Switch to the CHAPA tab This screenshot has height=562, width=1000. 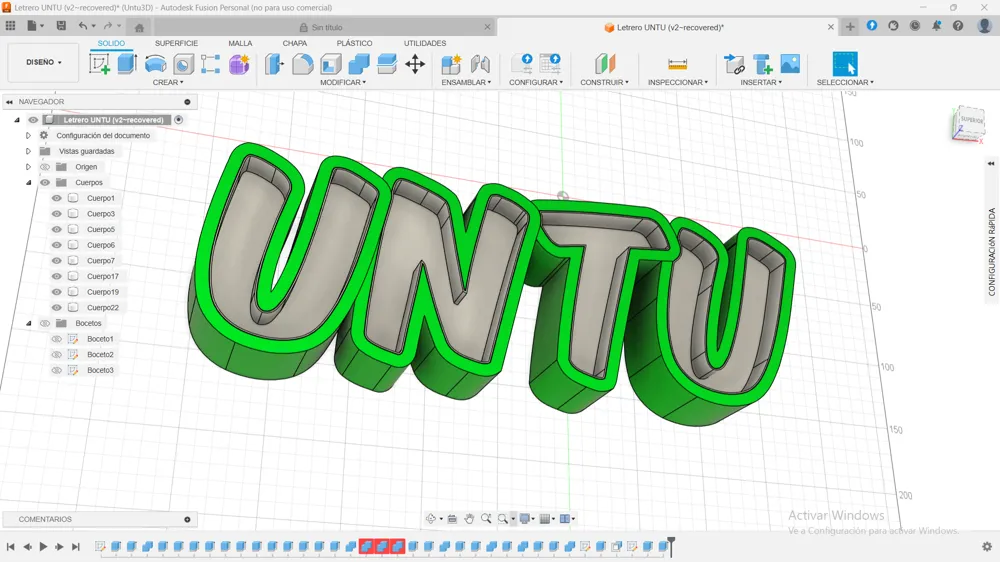tap(295, 43)
